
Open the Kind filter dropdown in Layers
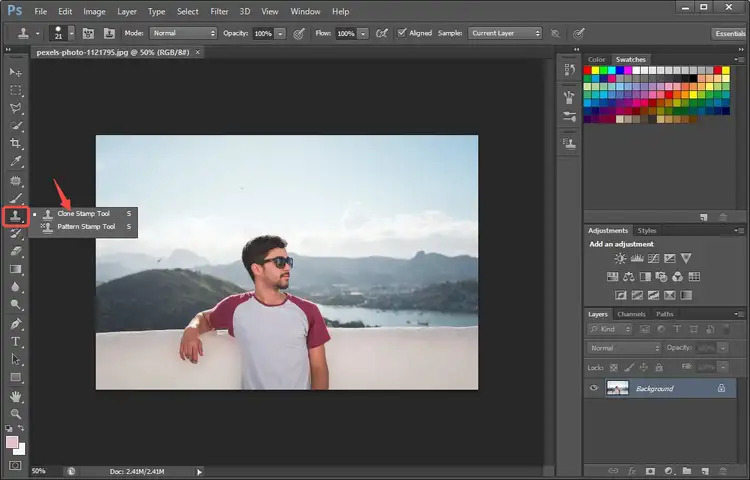point(610,329)
